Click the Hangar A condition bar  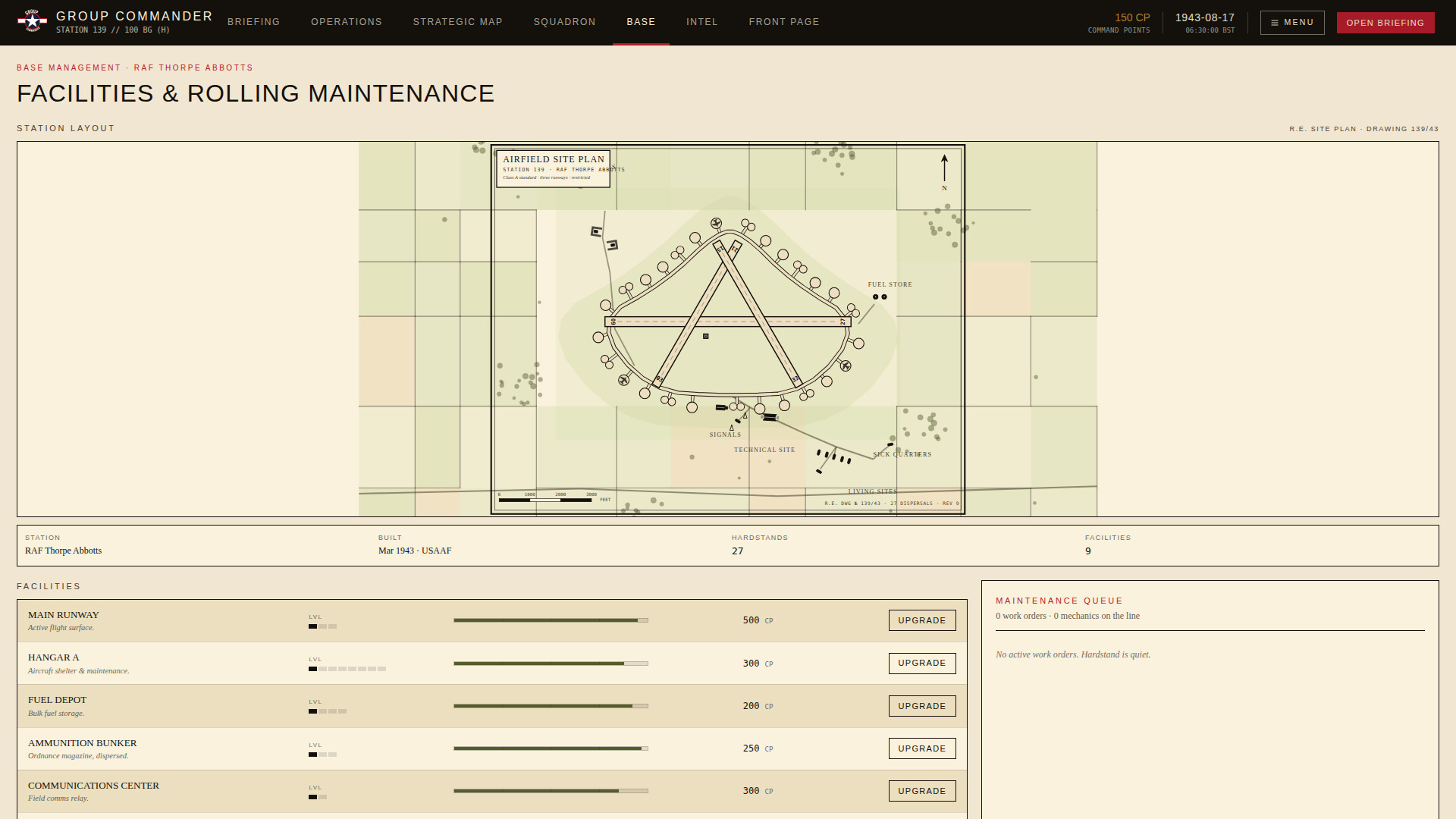[551, 664]
